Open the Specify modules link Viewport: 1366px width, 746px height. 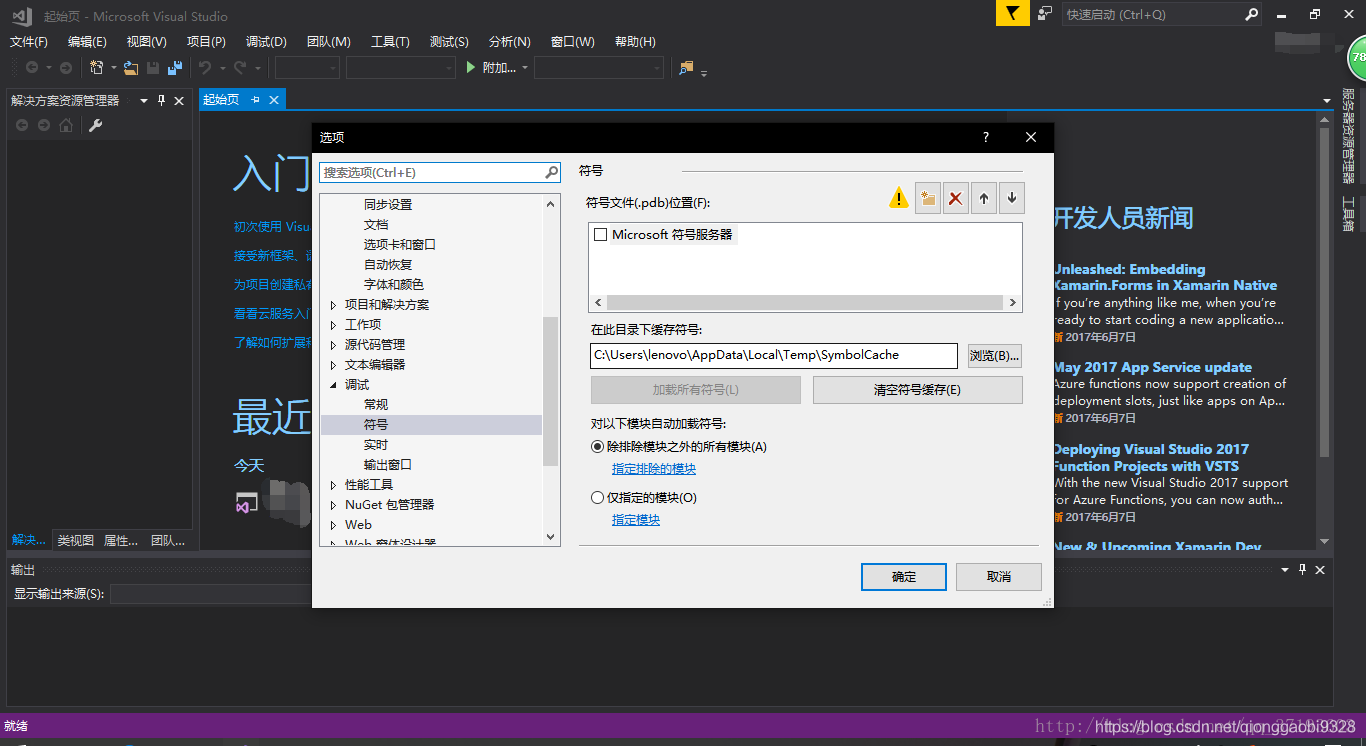pos(636,520)
